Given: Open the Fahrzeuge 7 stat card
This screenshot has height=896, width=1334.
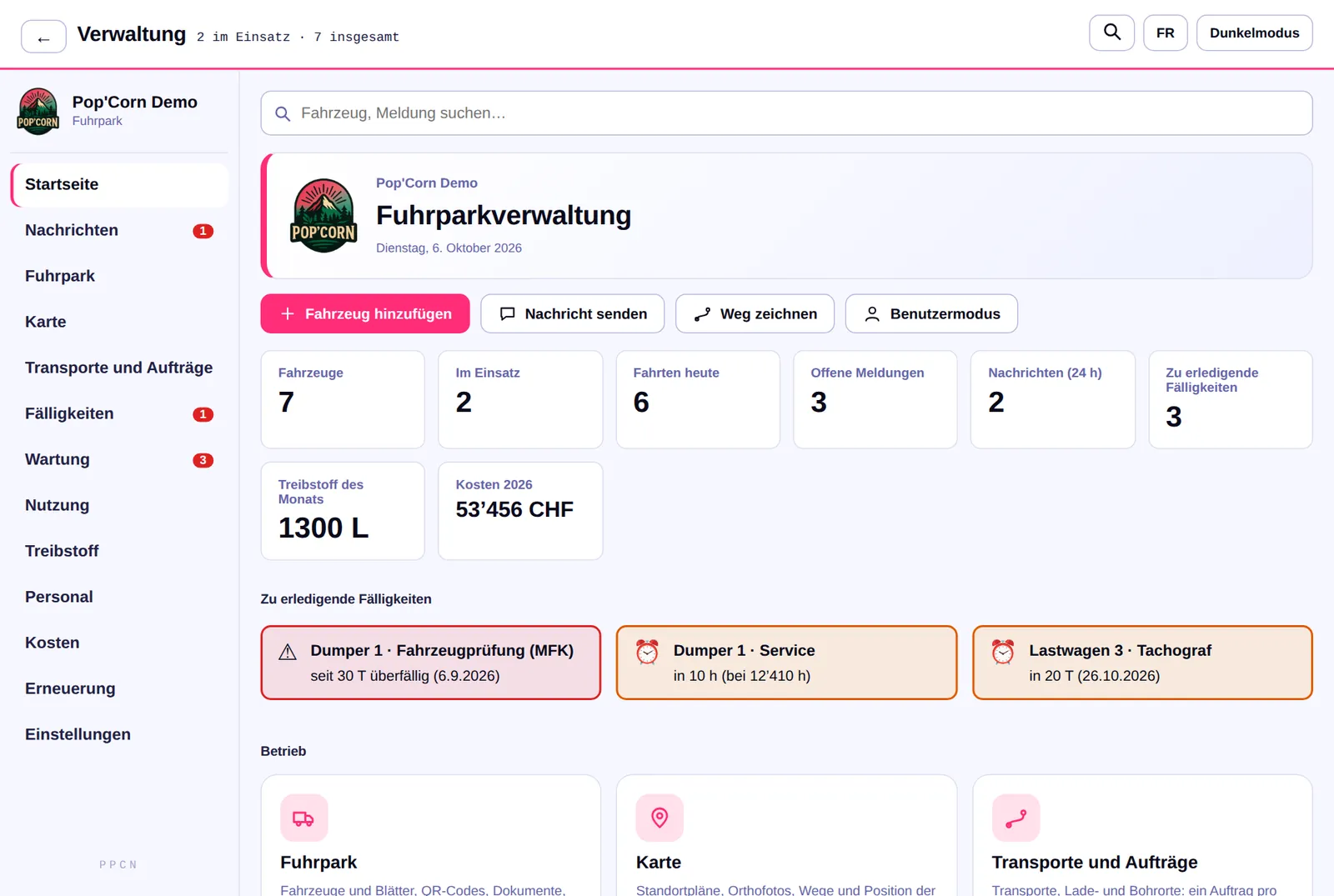Looking at the screenshot, I should click(343, 399).
